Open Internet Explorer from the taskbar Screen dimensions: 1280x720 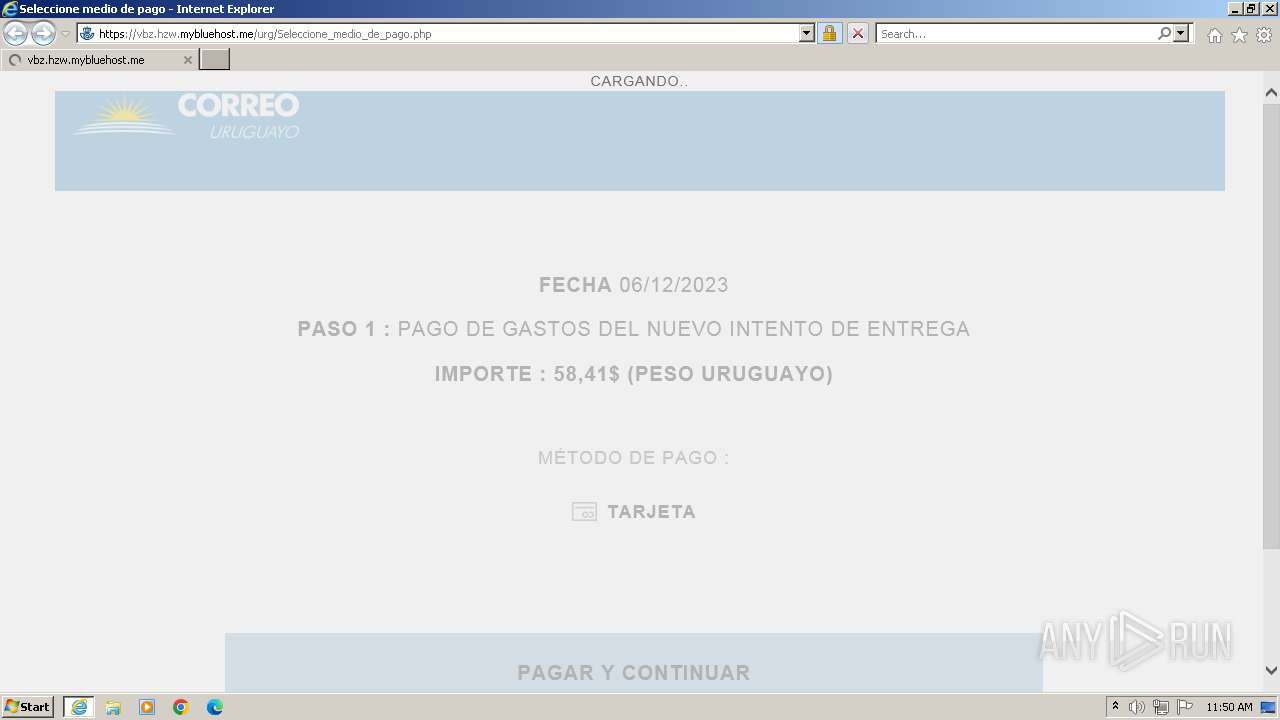coord(79,707)
